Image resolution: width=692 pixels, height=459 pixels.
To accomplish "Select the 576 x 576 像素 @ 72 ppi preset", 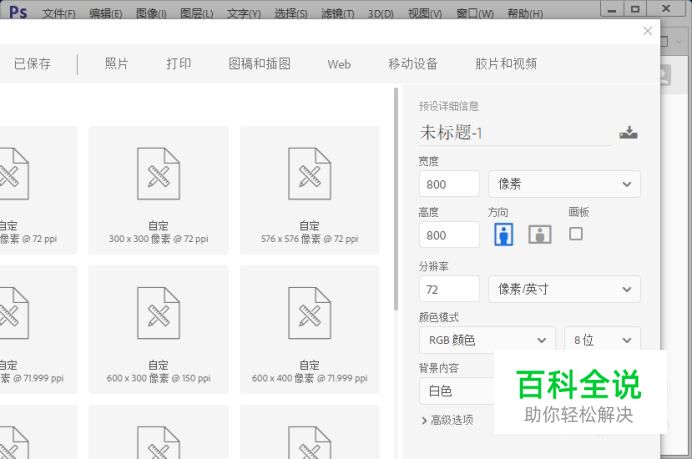I will coord(309,190).
